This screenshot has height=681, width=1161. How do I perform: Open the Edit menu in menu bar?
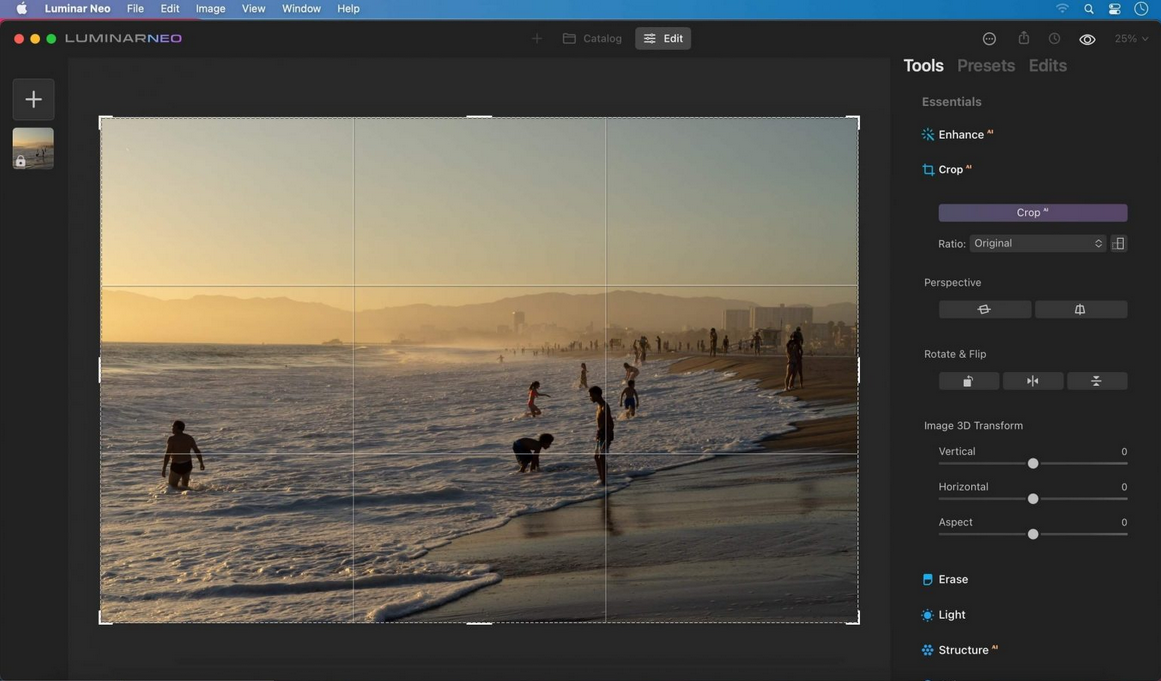[x=170, y=9]
